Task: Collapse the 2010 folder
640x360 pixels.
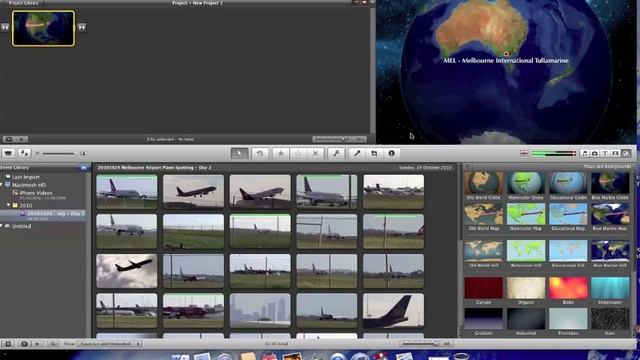Action: [x=8, y=205]
